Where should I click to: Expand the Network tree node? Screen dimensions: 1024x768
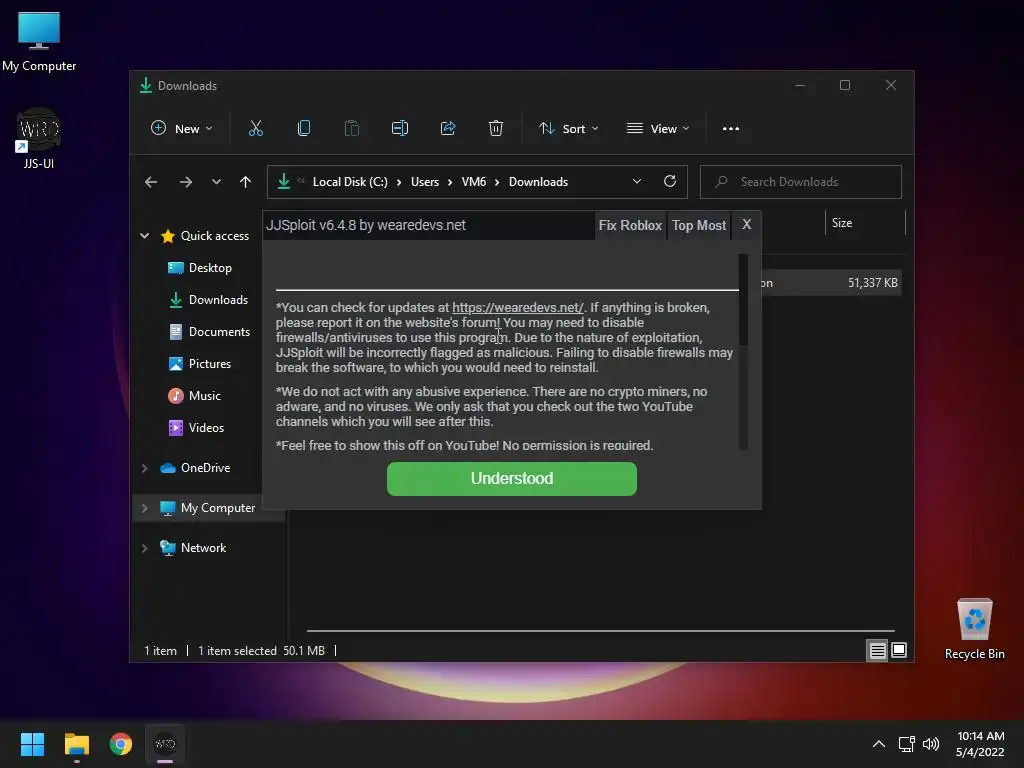[145, 548]
